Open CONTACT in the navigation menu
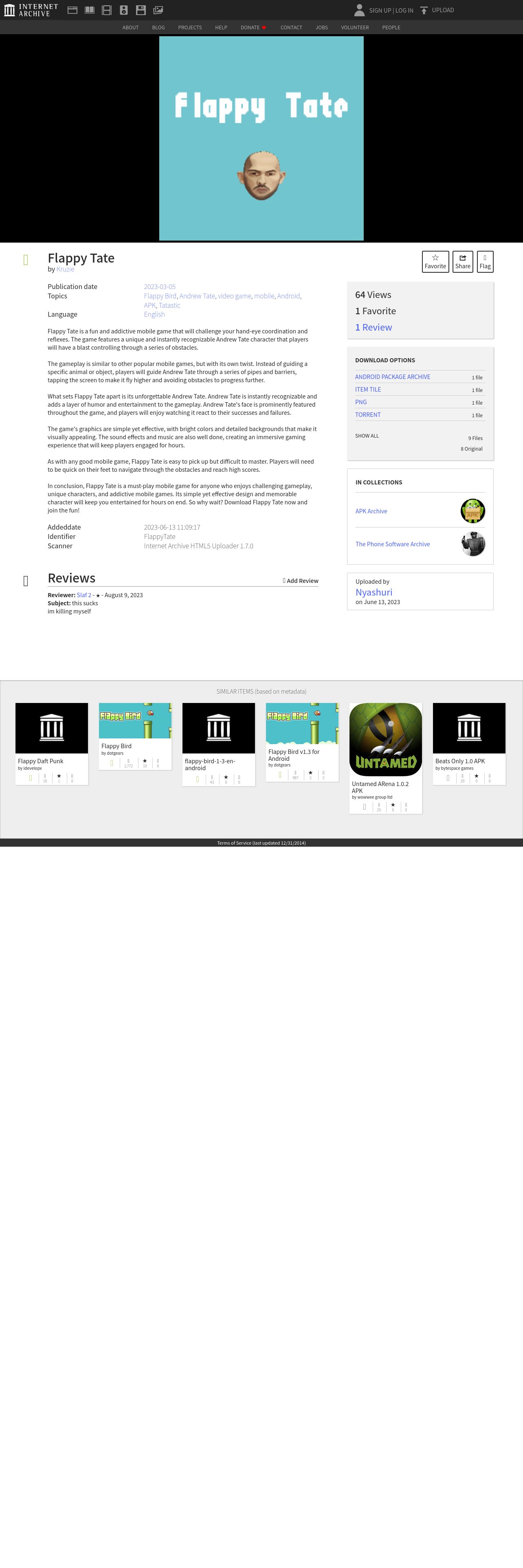Viewport: 523px width, 1568px height. point(291,27)
